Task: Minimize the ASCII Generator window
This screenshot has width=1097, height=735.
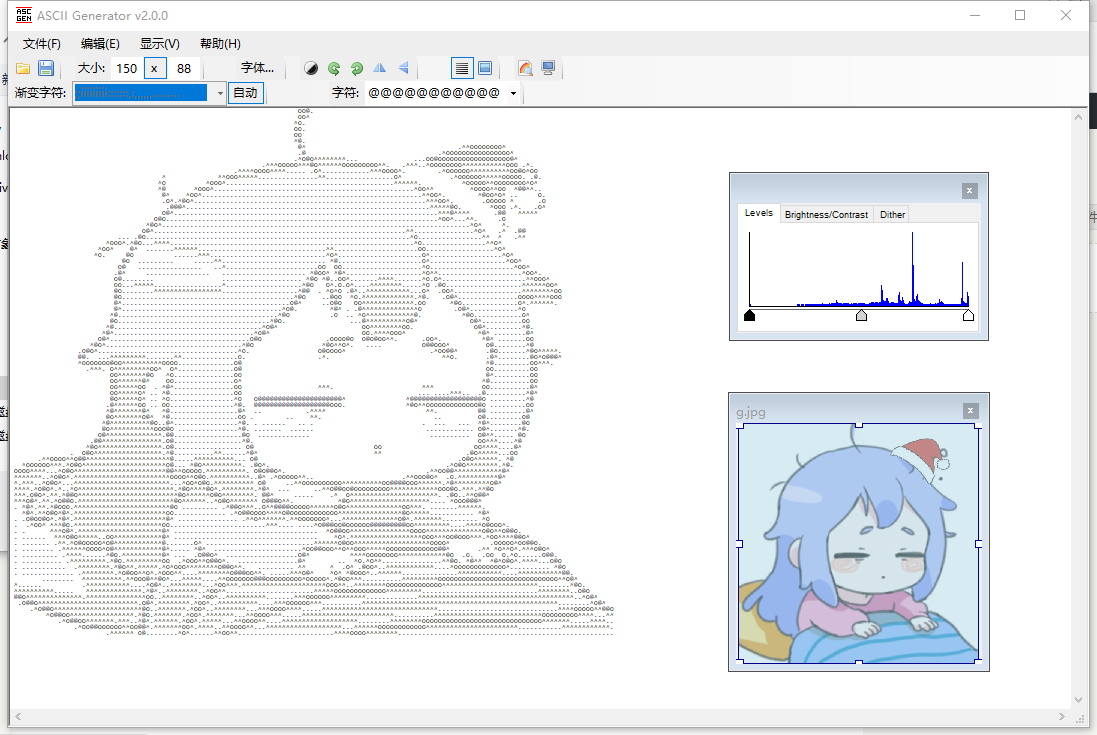Action: click(975, 15)
